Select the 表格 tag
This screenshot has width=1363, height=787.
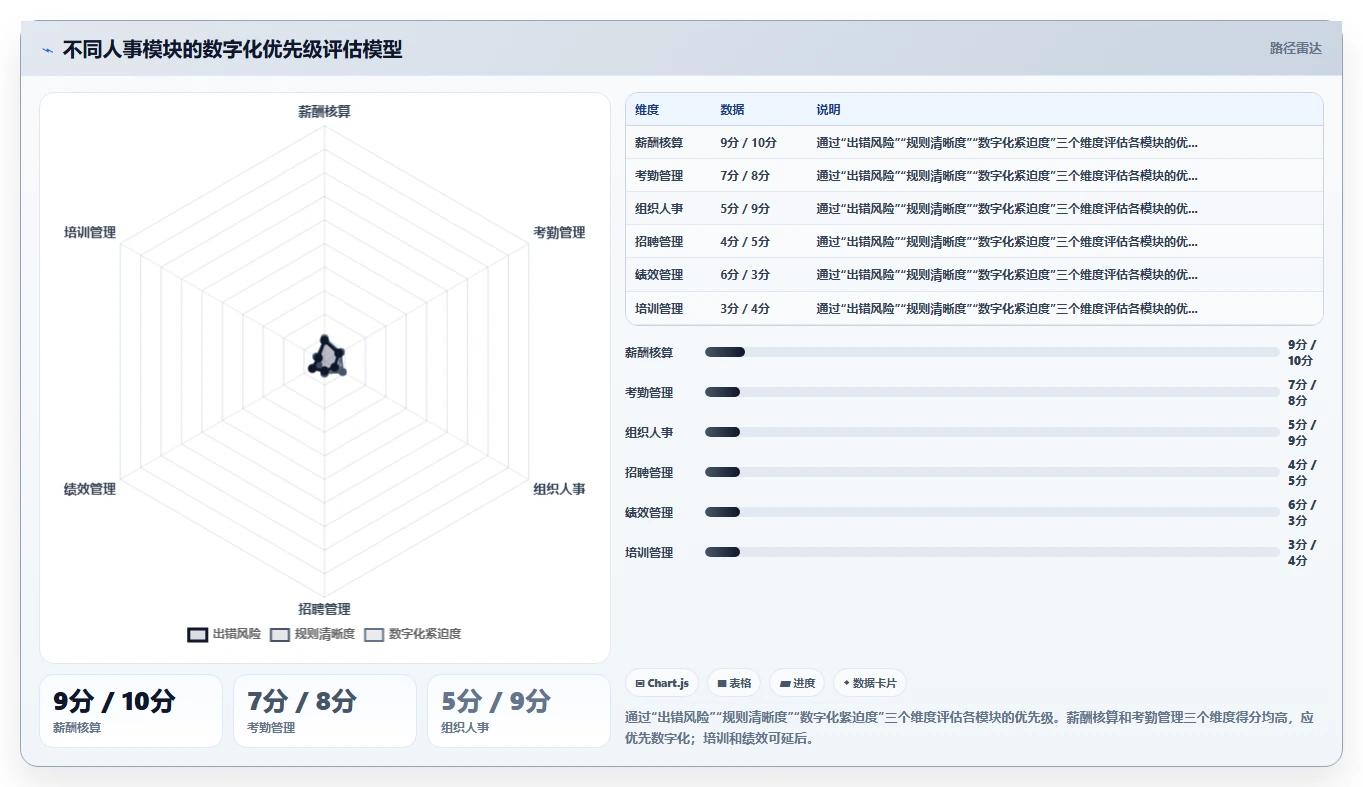point(734,683)
